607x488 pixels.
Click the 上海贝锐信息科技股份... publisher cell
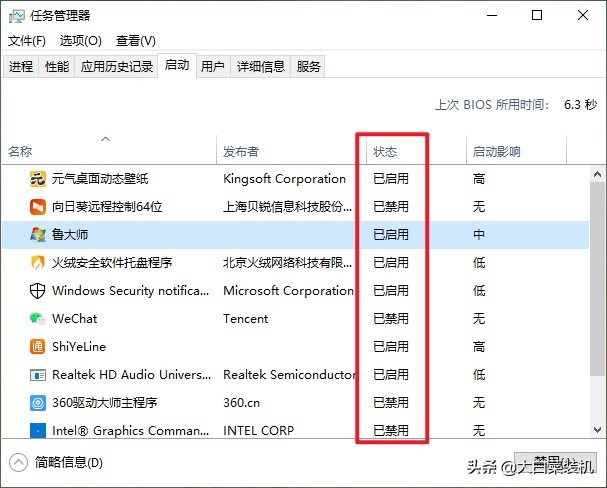(288, 207)
